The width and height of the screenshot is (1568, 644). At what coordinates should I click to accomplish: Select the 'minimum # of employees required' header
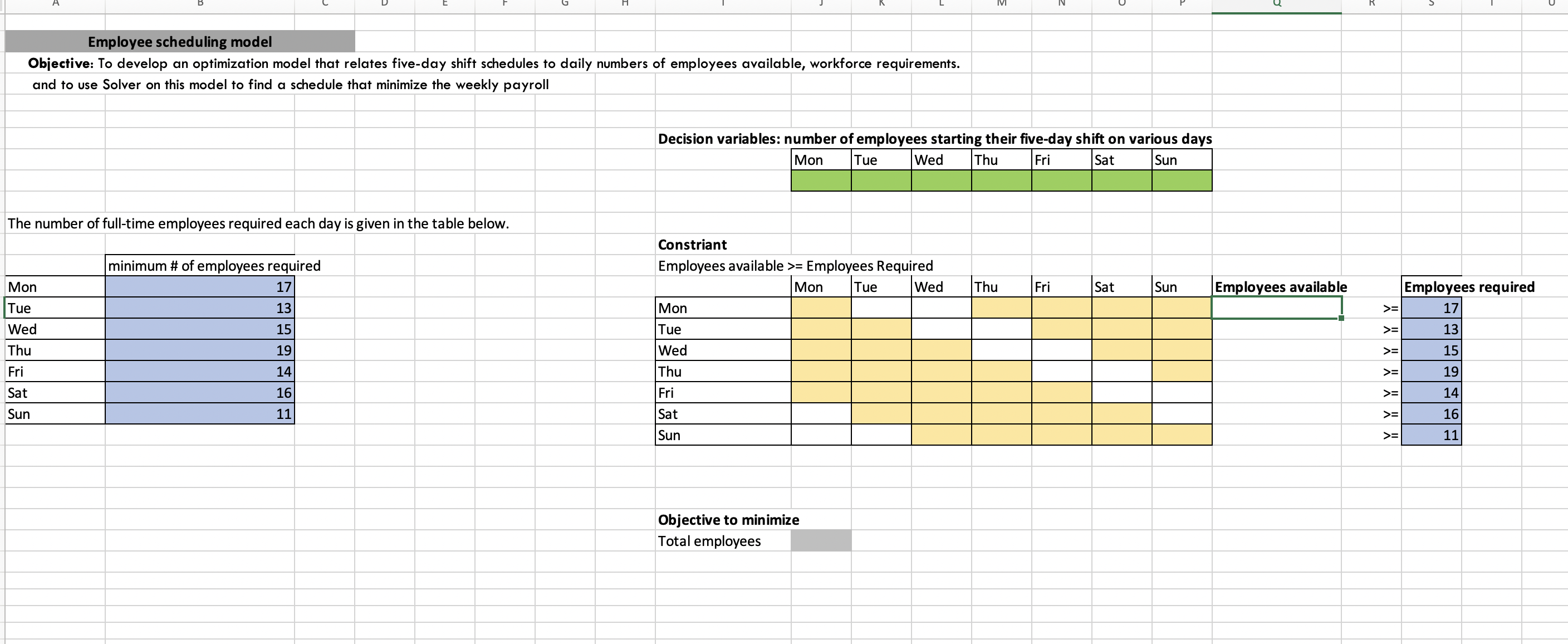214,266
